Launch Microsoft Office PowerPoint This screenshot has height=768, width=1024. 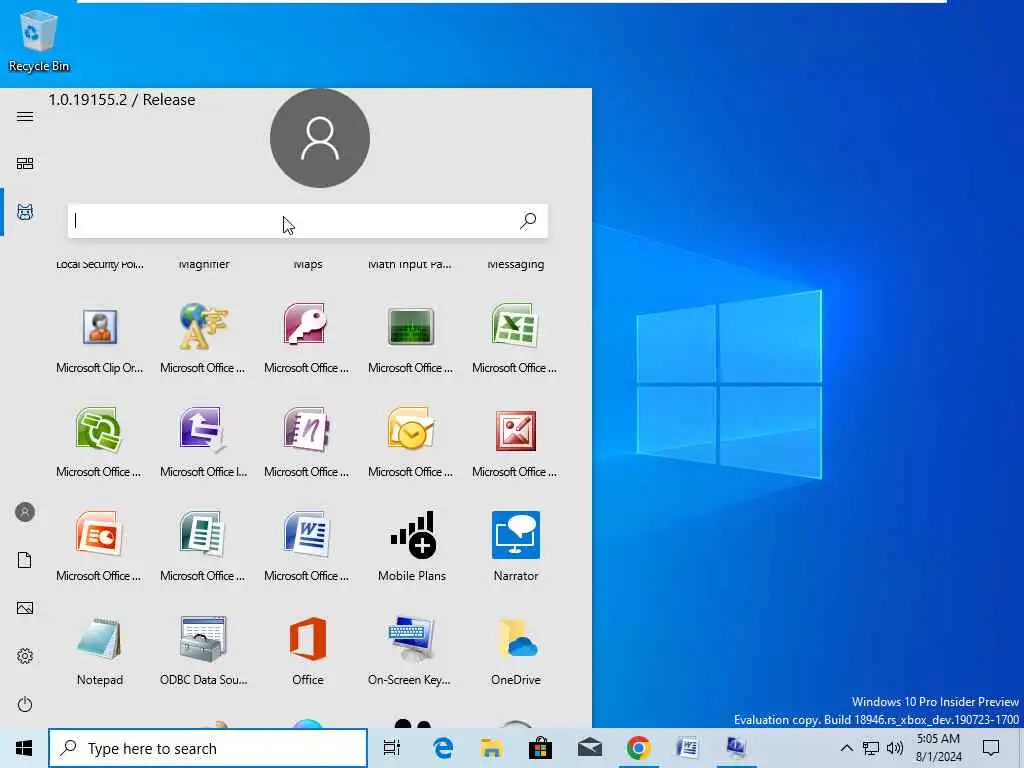[x=99, y=547]
